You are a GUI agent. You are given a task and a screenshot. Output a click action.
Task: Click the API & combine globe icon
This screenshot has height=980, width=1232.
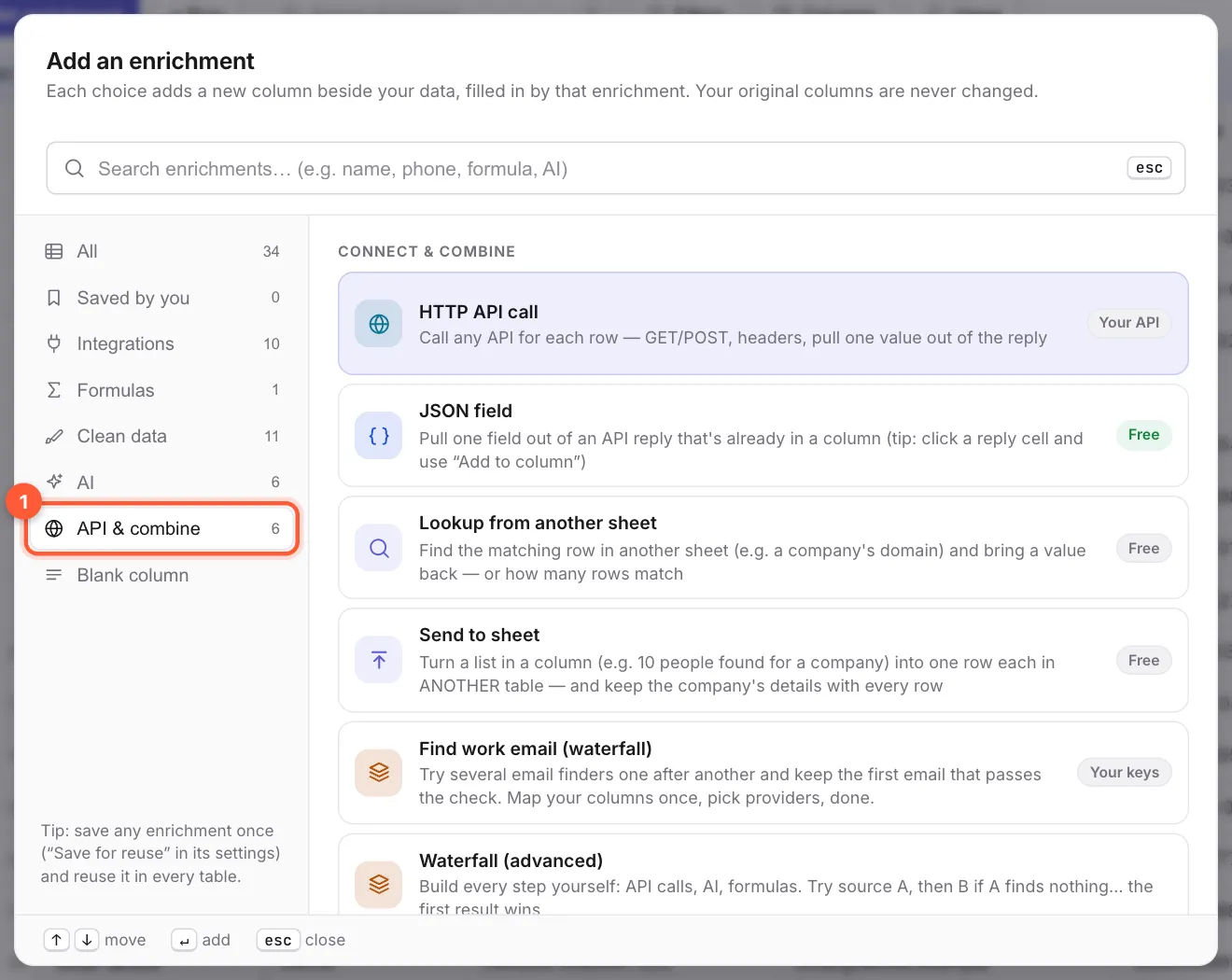tap(54, 528)
